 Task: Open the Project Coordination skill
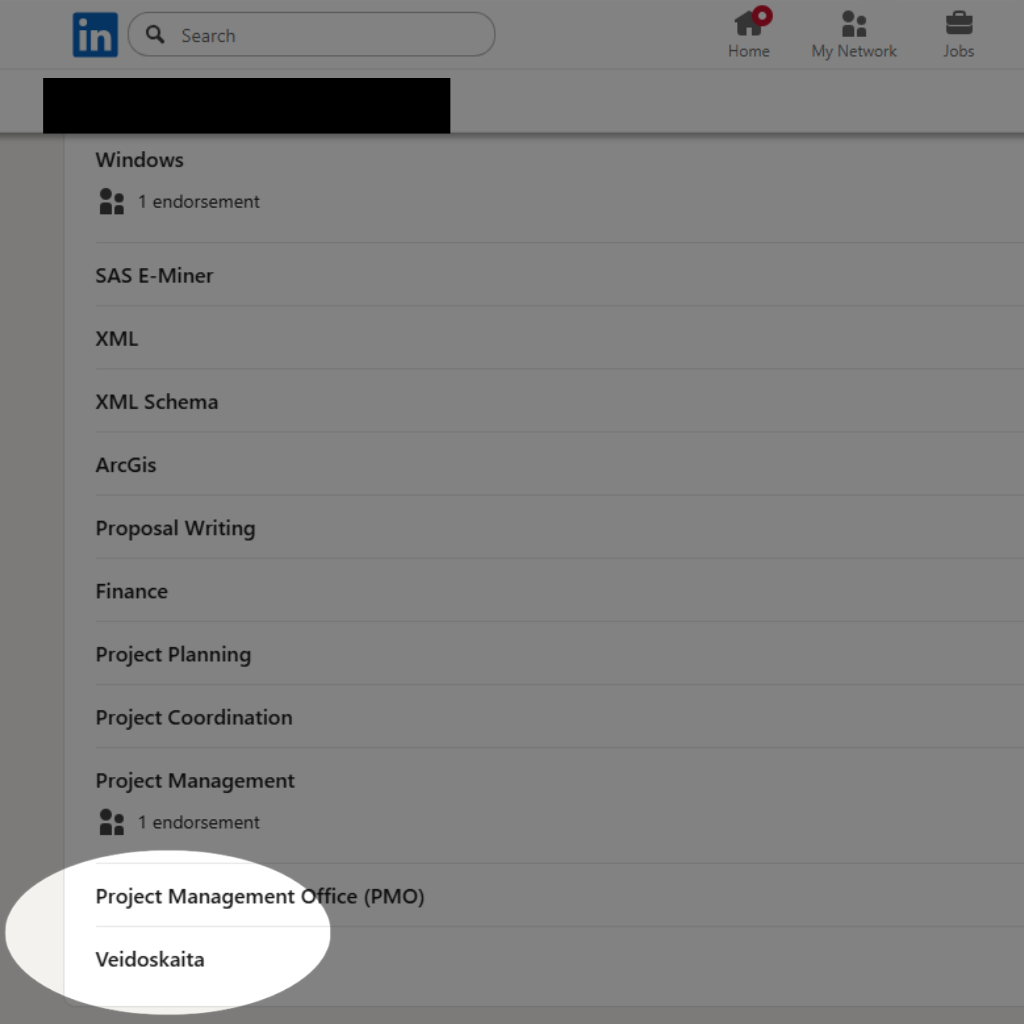(x=194, y=718)
